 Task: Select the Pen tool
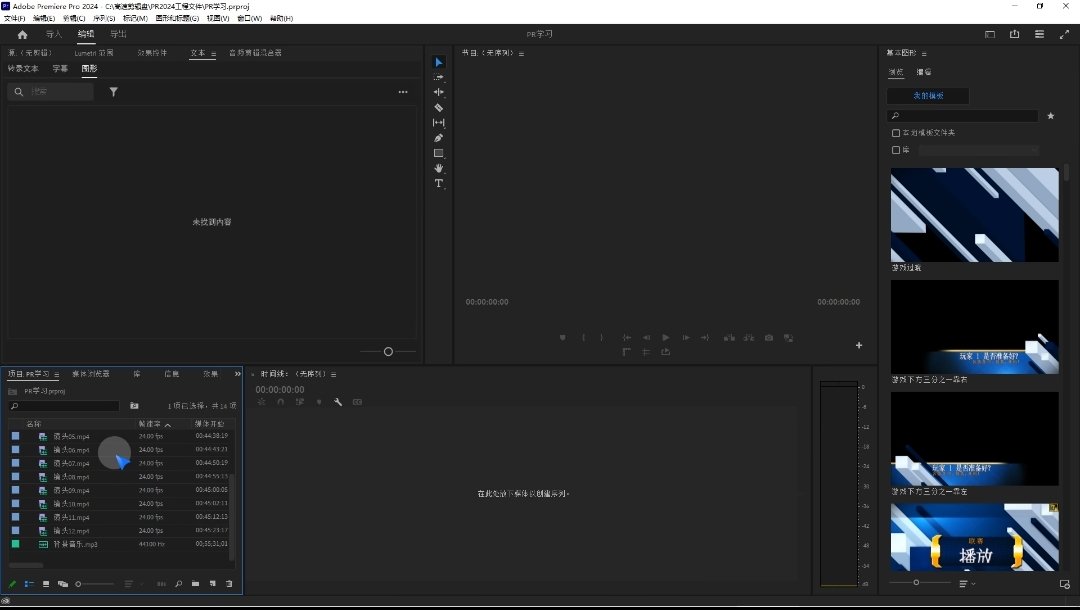point(438,138)
